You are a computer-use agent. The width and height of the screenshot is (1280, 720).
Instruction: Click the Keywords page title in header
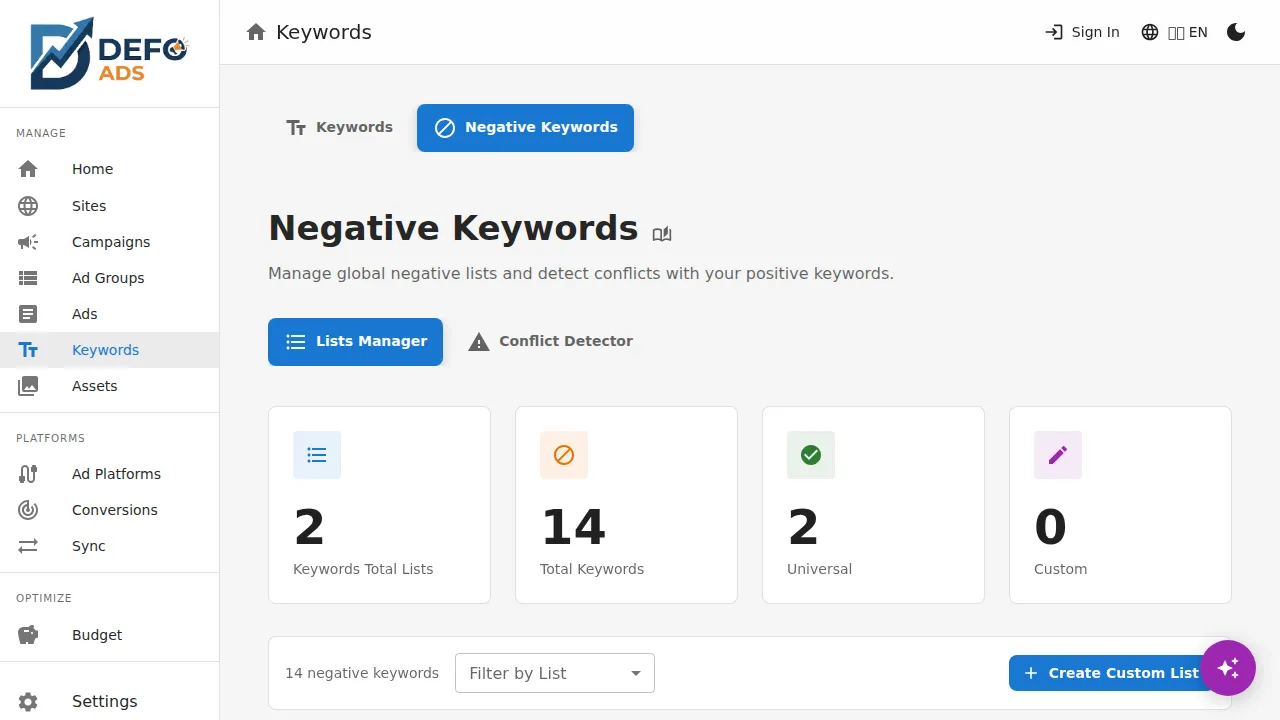tap(324, 32)
